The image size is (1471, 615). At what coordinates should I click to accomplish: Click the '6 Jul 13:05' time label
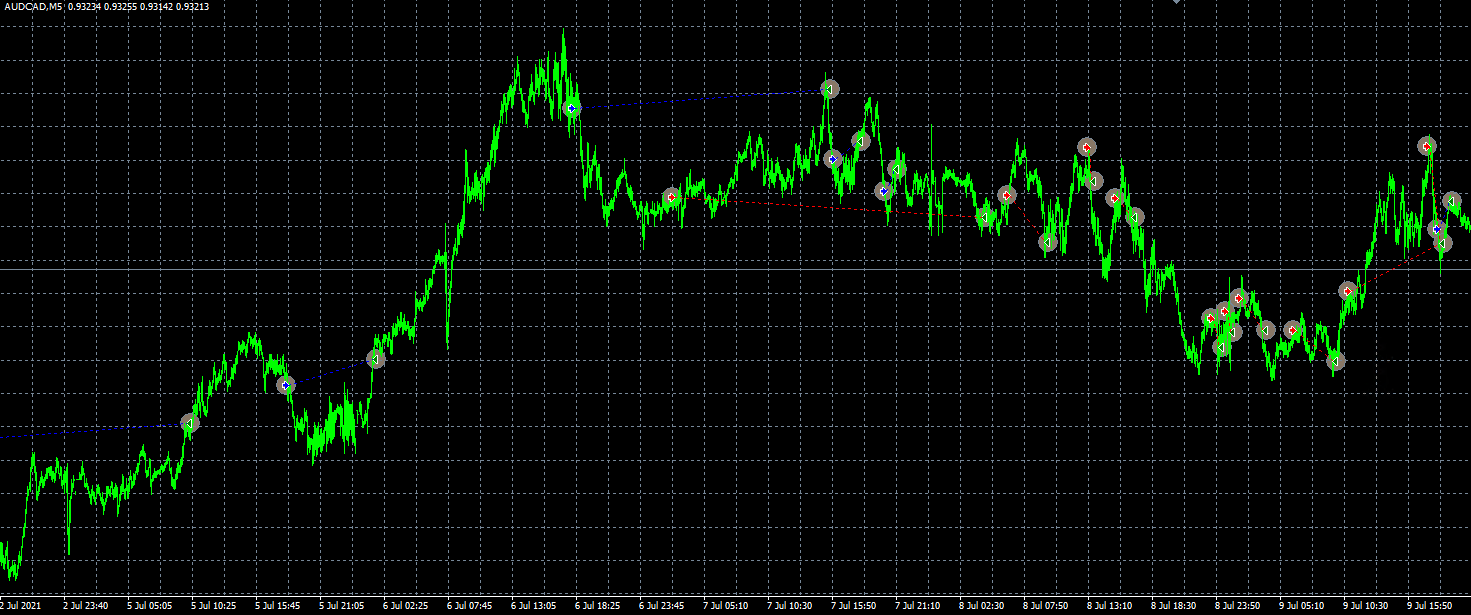coord(533,605)
